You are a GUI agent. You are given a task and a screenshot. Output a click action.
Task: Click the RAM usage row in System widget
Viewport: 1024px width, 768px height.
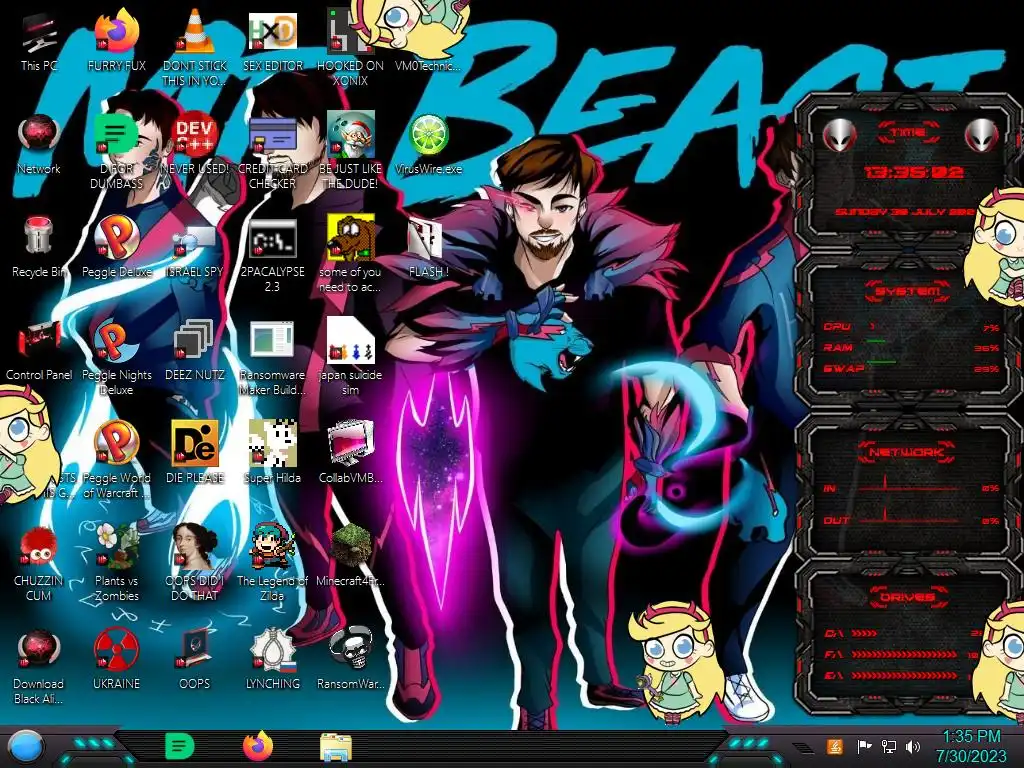click(x=911, y=347)
